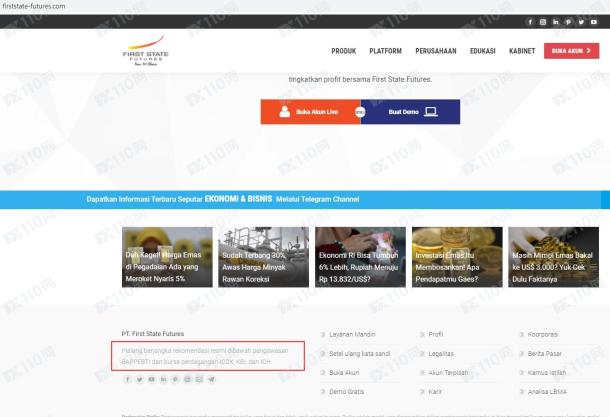Open Instagram icon in top dark bar
The width and height of the screenshot is (610, 417).
(543, 22)
